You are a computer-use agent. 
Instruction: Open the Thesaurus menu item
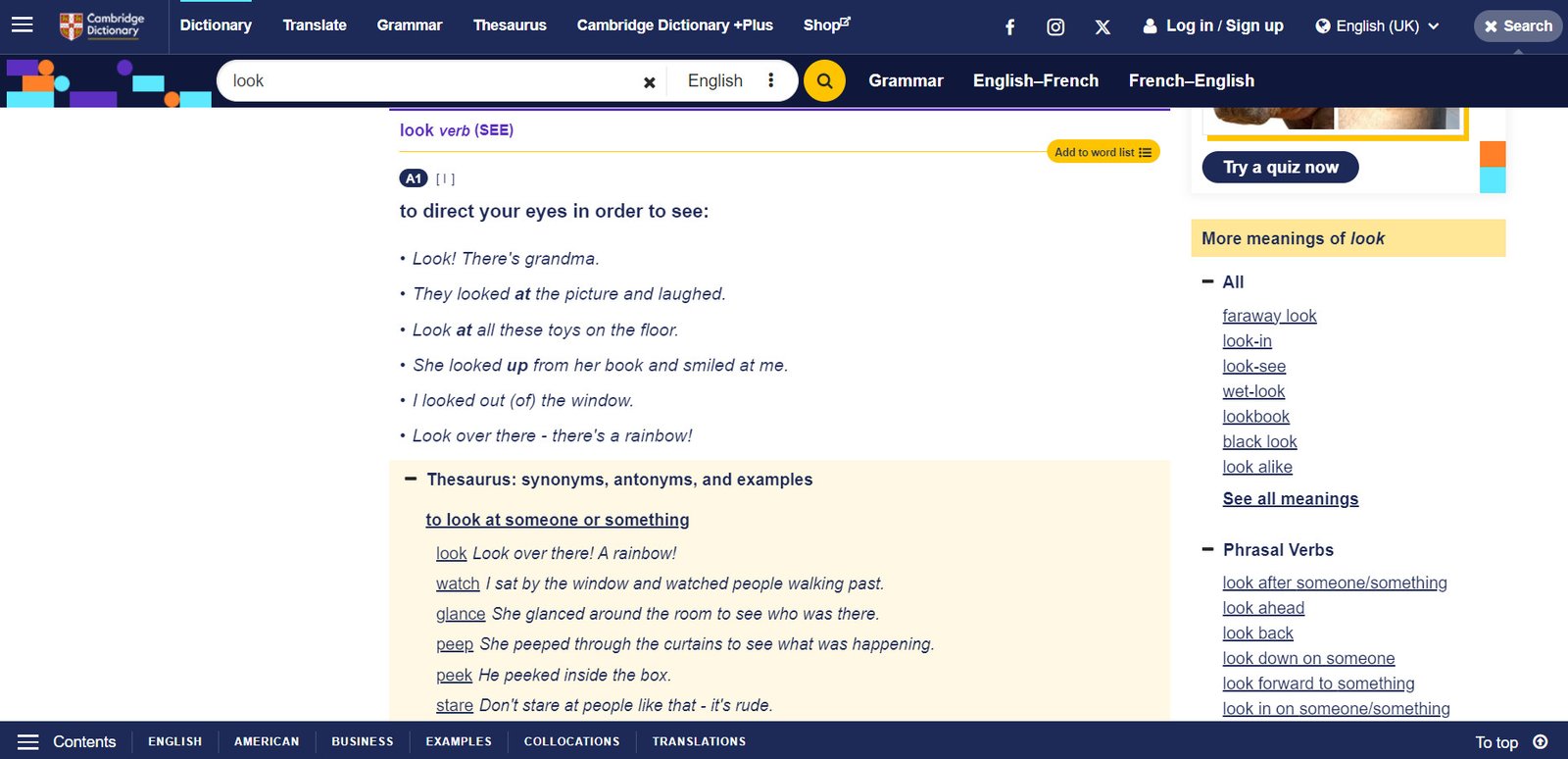pyautogui.click(x=510, y=25)
